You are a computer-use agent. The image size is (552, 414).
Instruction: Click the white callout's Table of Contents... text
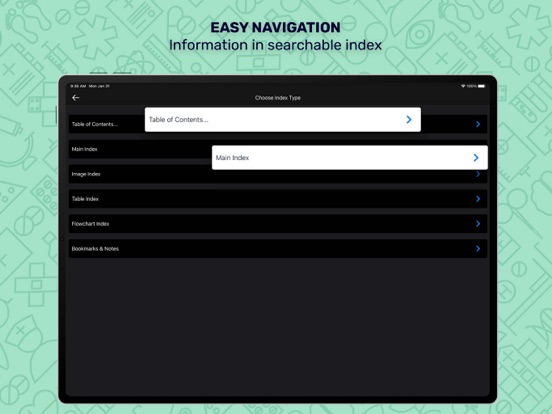click(178, 120)
